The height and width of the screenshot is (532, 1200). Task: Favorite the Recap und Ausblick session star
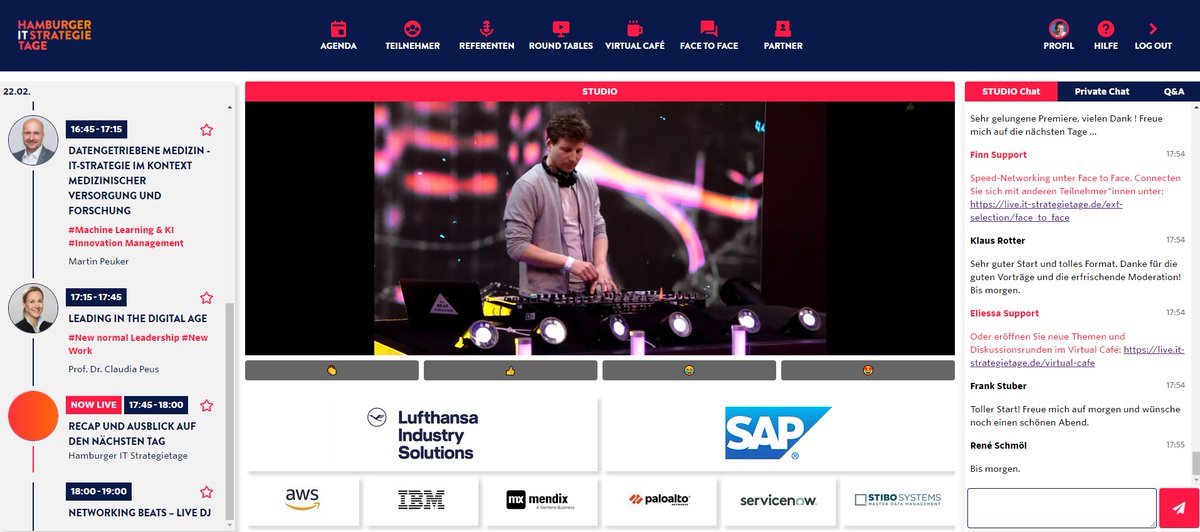tap(206, 405)
